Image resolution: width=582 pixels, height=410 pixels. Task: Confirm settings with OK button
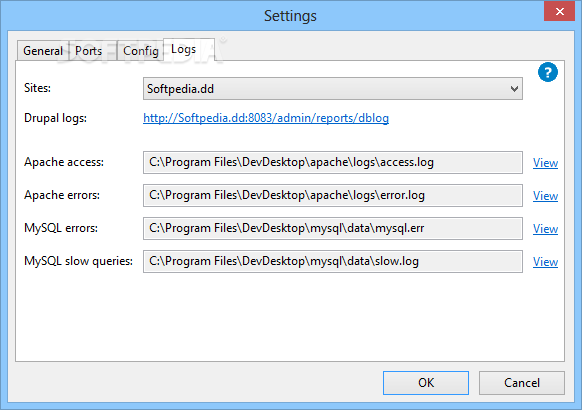pyautogui.click(x=426, y=383)
